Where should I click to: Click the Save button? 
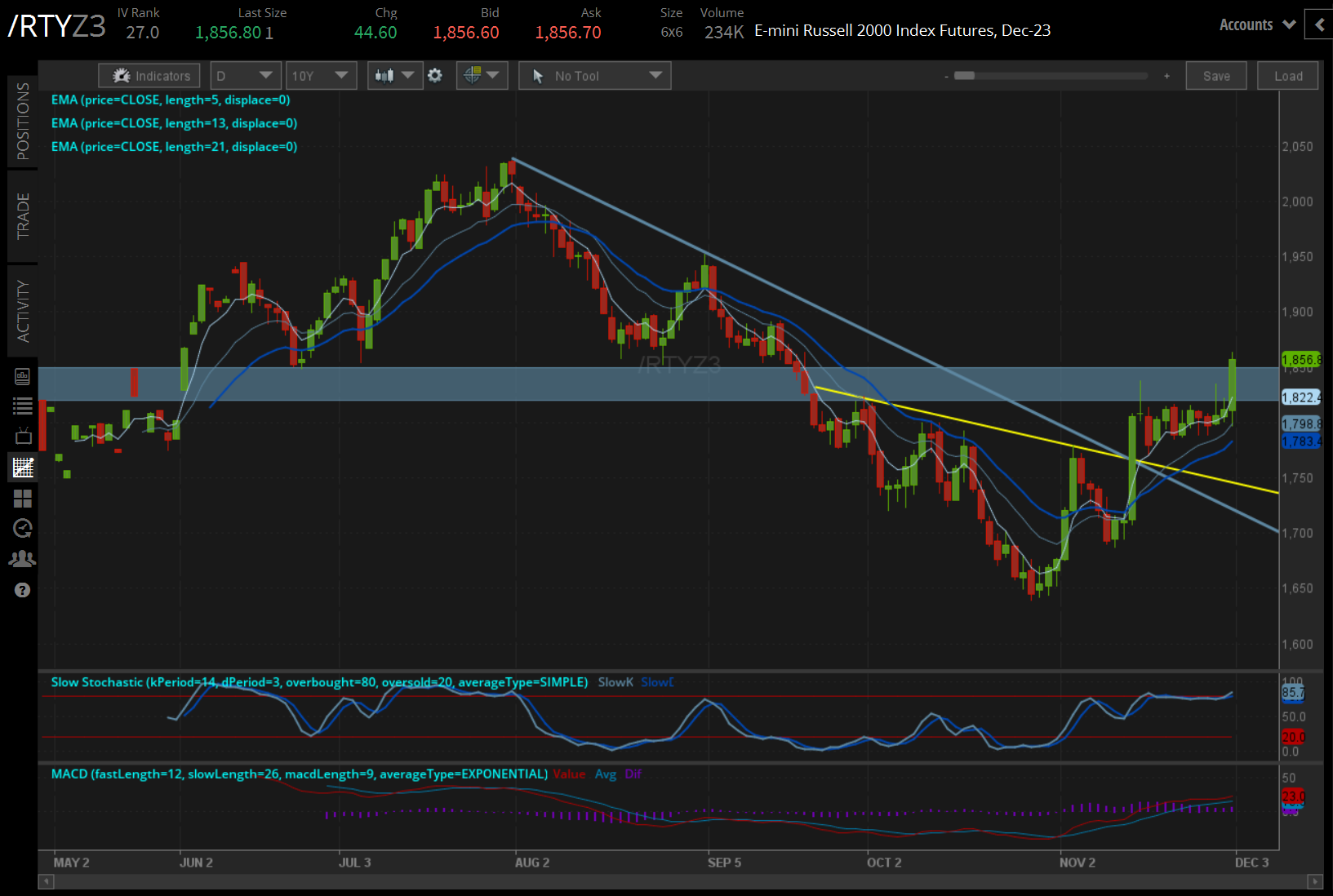pos(1215,76)
